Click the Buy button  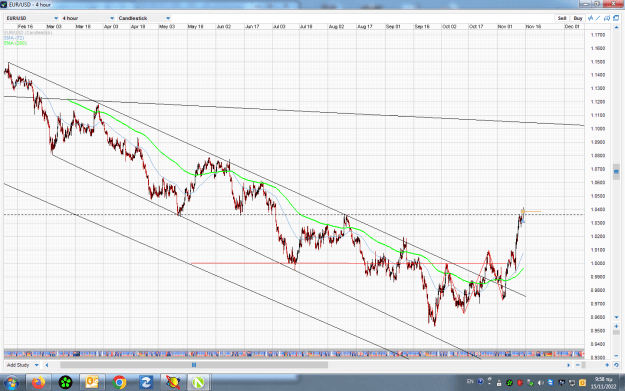[578, 18]
